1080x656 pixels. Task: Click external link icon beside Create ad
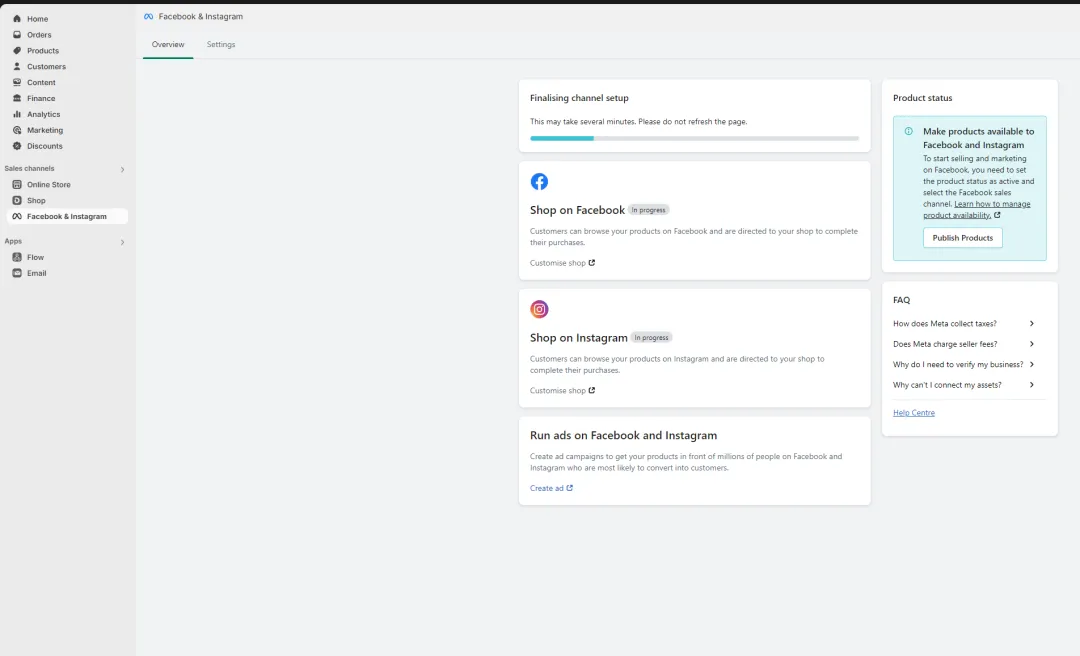pyautogui.click(x=570, y=488)
